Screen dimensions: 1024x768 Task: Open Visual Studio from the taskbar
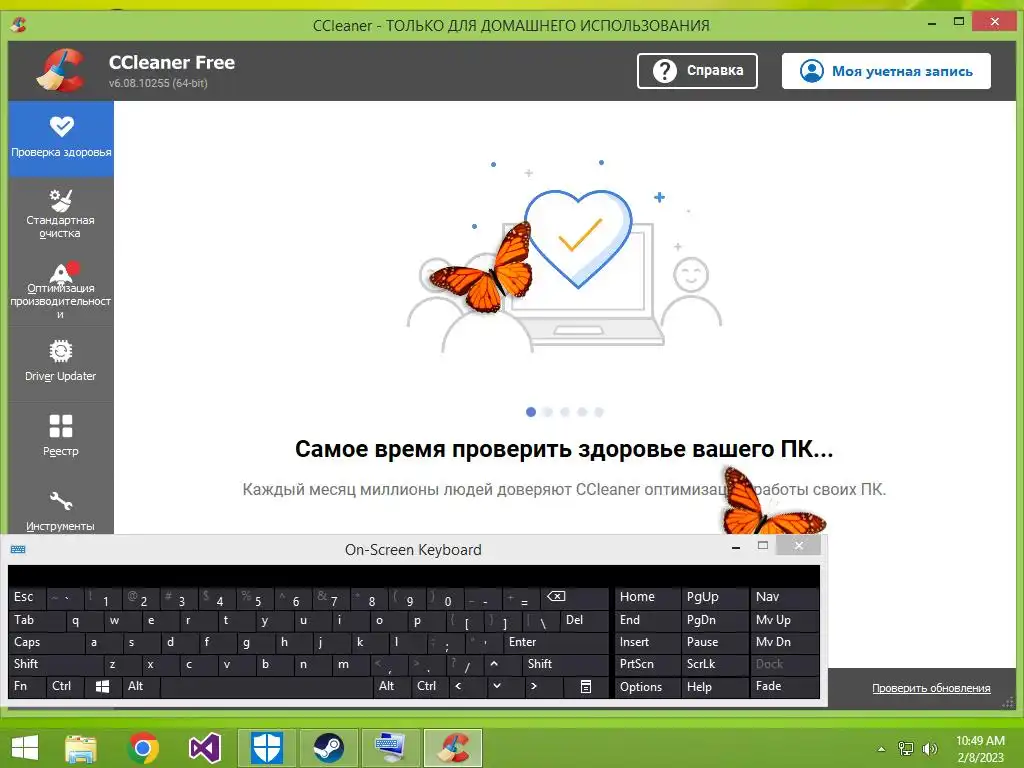pyautogui.click(x=204, y=748)
